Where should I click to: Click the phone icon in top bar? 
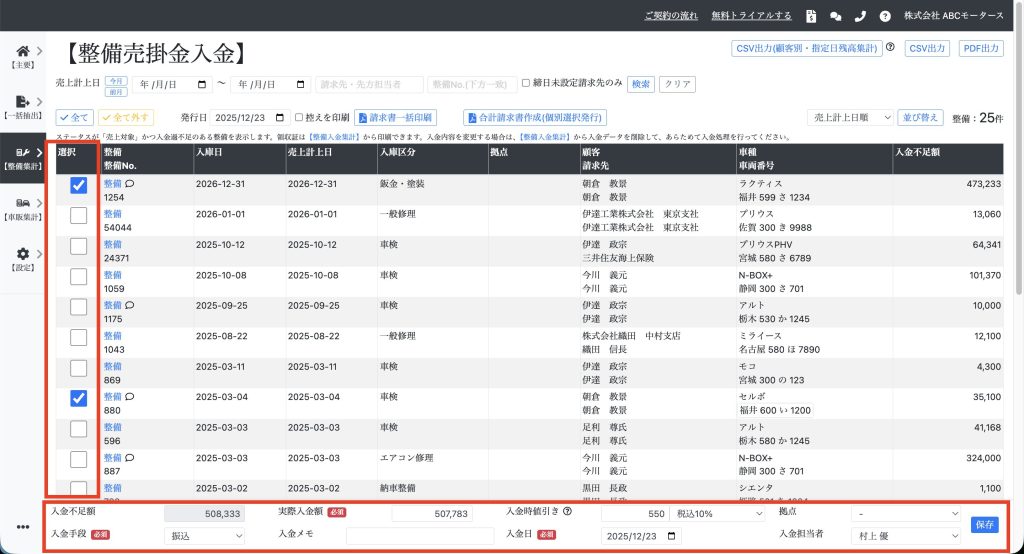860,16
